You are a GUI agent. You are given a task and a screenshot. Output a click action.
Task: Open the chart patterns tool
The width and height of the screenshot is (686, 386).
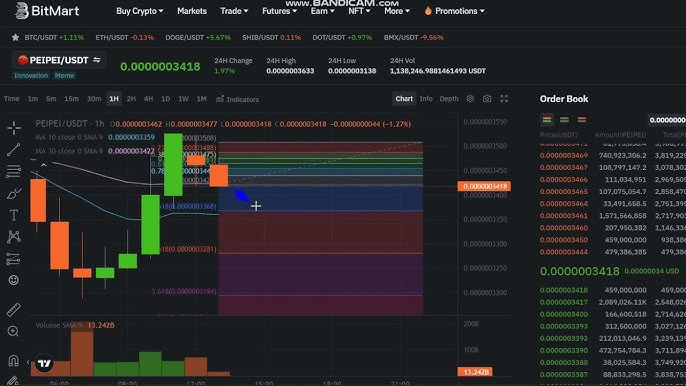14,237
